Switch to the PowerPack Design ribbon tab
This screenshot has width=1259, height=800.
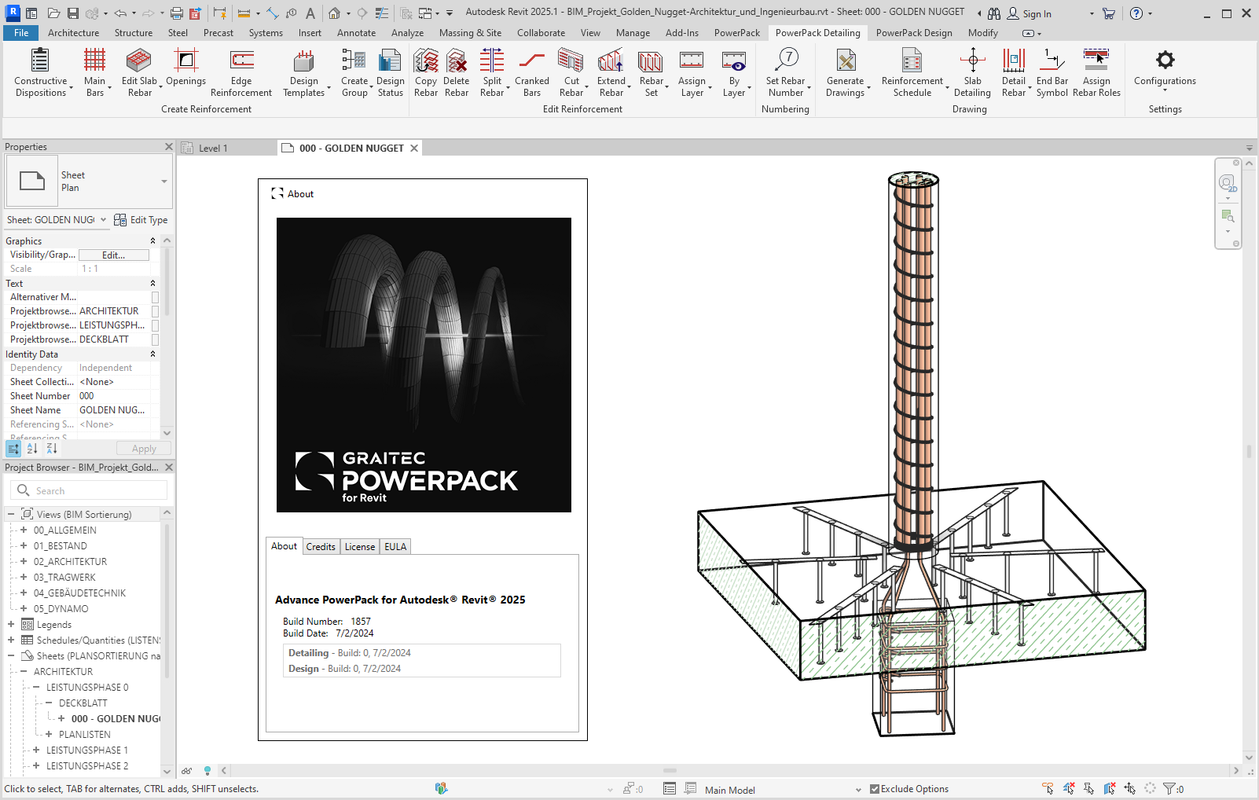coord(914,32)
